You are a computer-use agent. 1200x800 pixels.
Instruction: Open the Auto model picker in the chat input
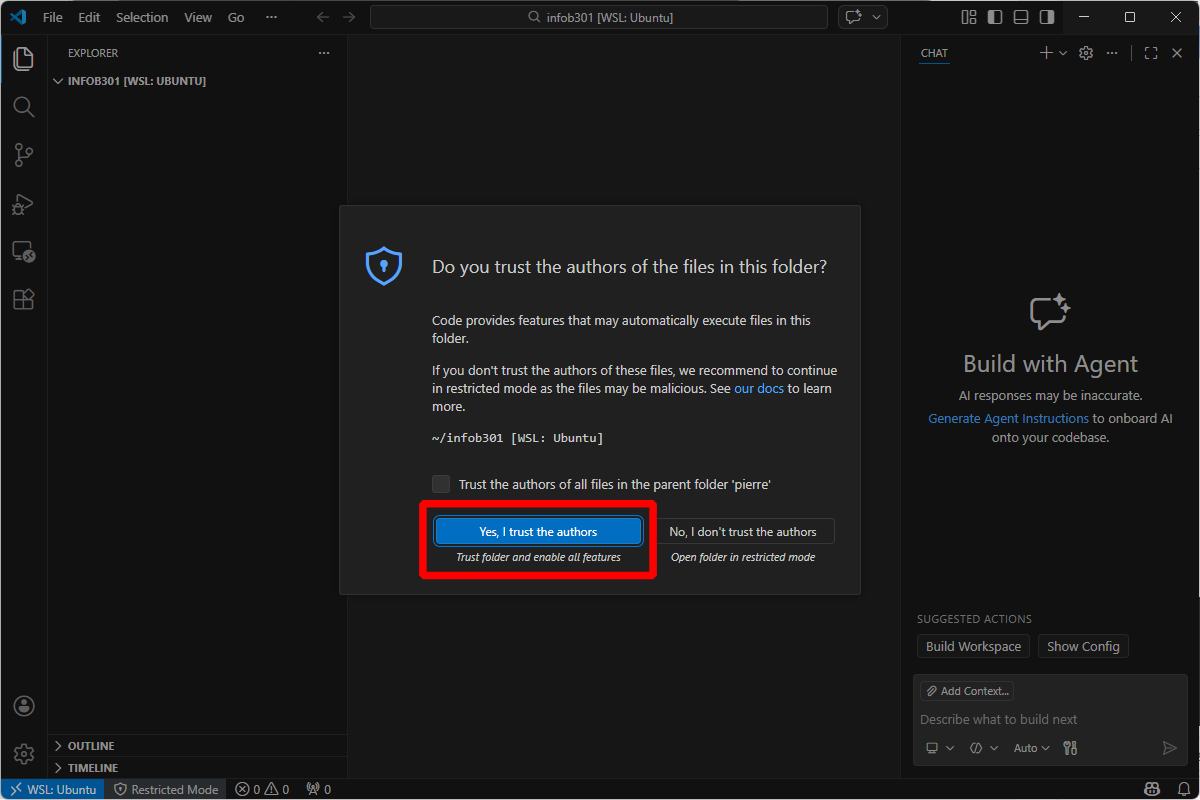[1031, 747]
